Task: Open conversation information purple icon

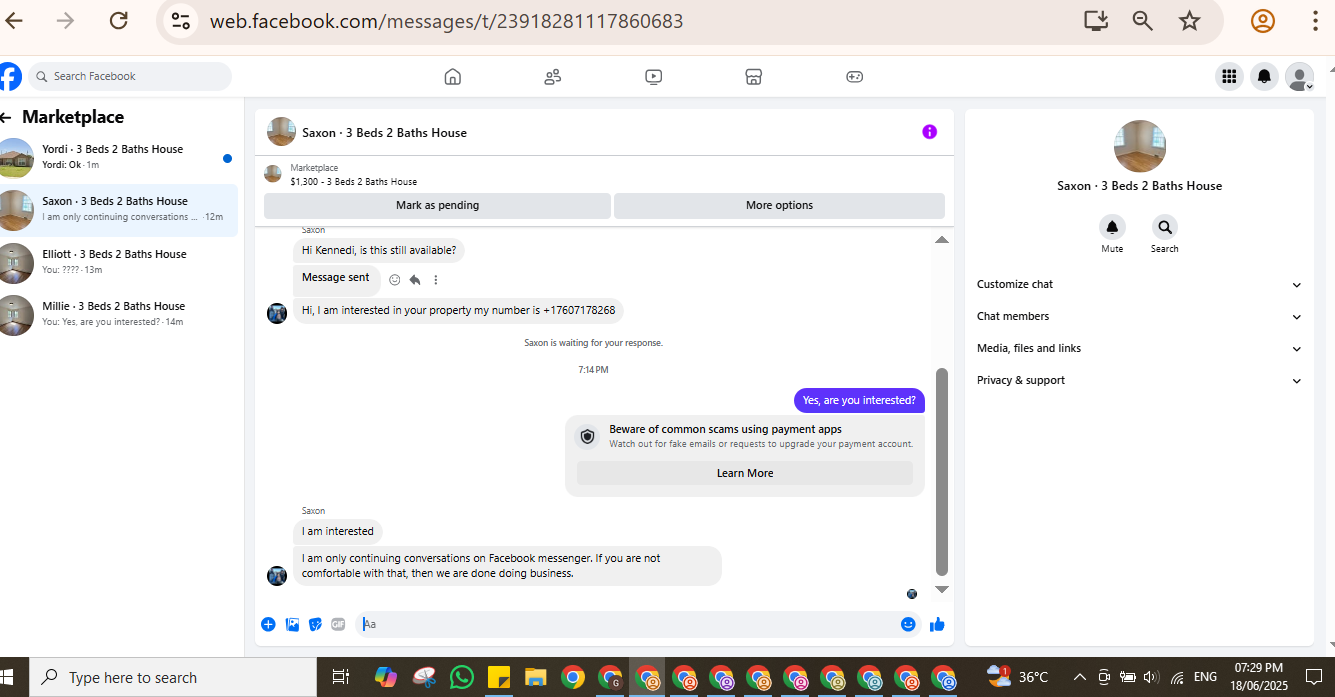Action: pos(929,132)
